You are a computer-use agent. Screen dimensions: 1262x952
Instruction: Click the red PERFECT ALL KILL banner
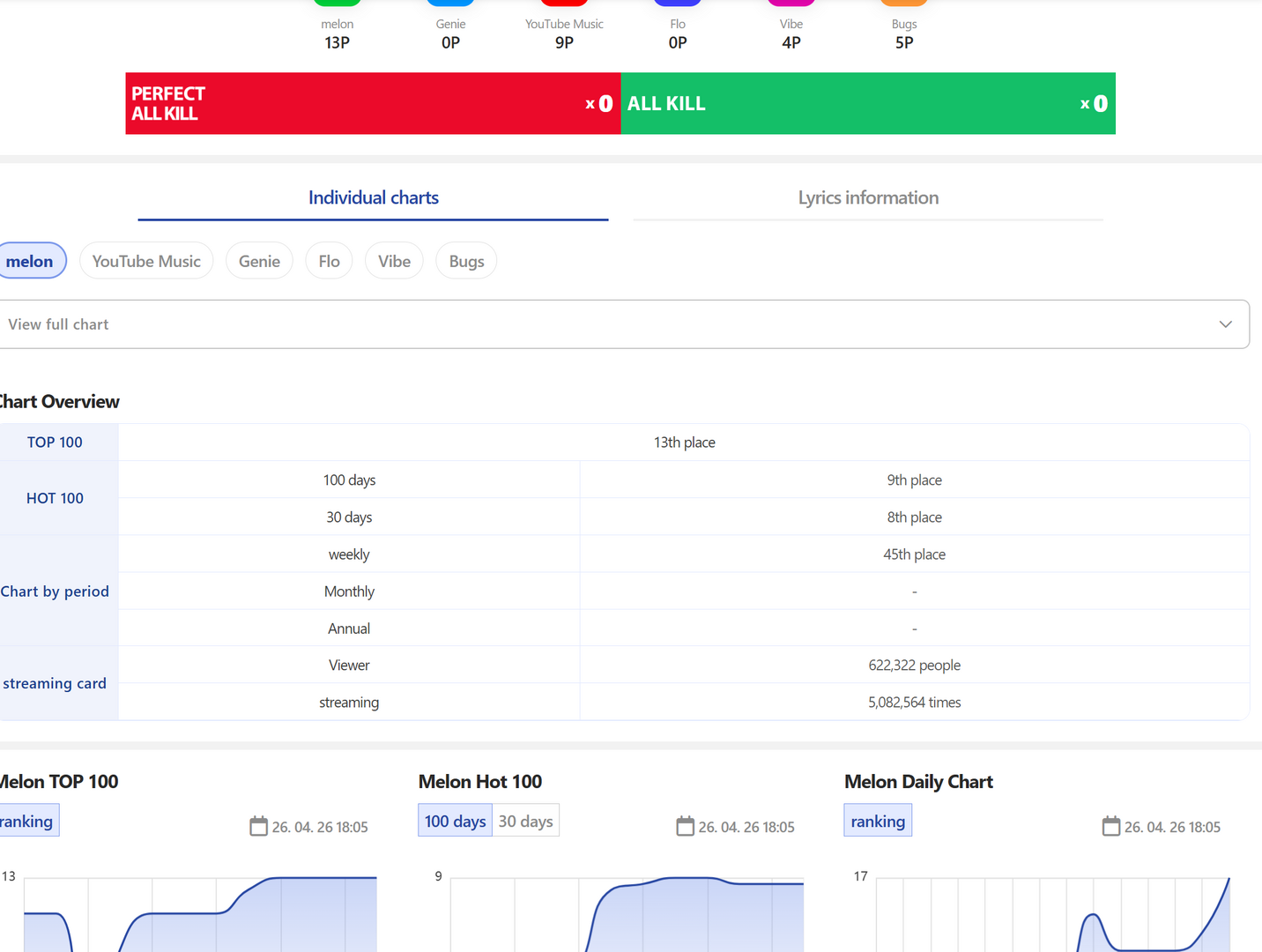(373, 103)
